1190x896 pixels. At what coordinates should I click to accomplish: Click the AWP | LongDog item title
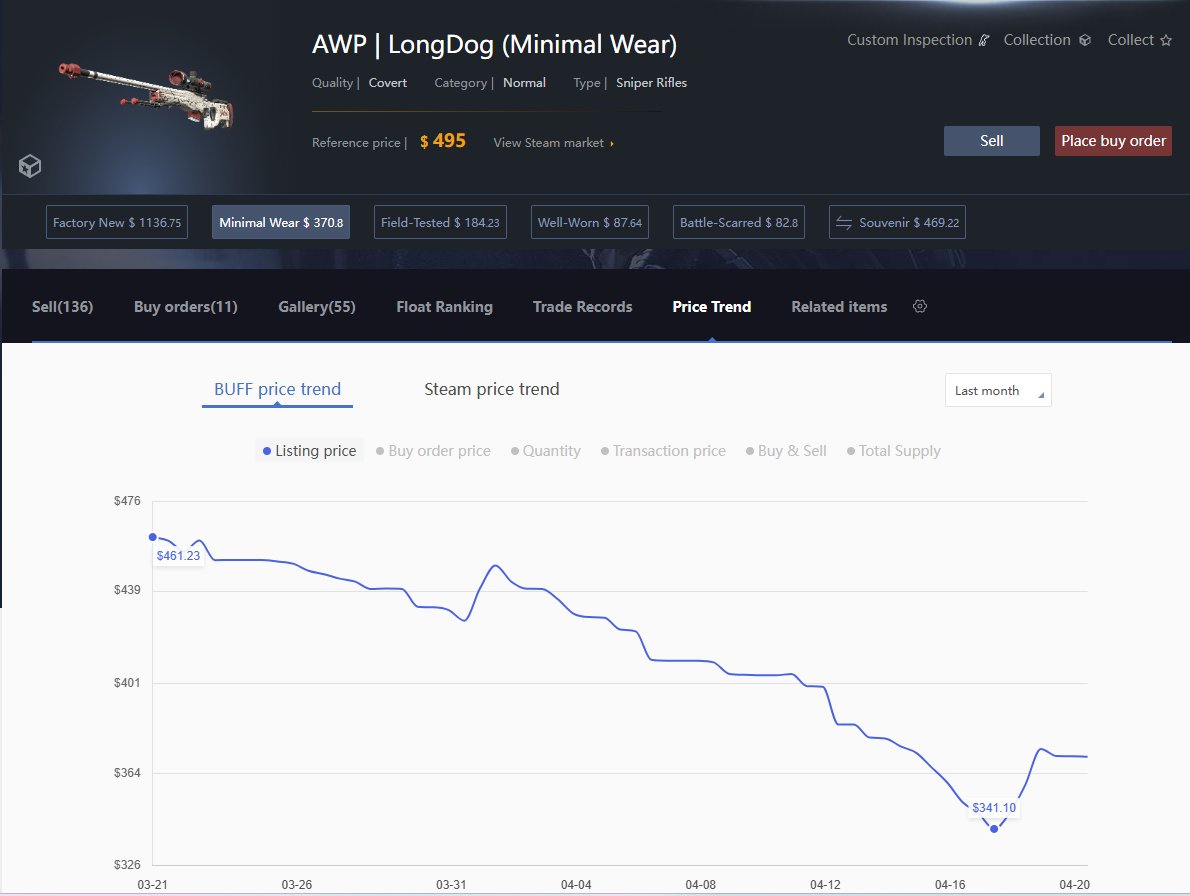[494, 45]
